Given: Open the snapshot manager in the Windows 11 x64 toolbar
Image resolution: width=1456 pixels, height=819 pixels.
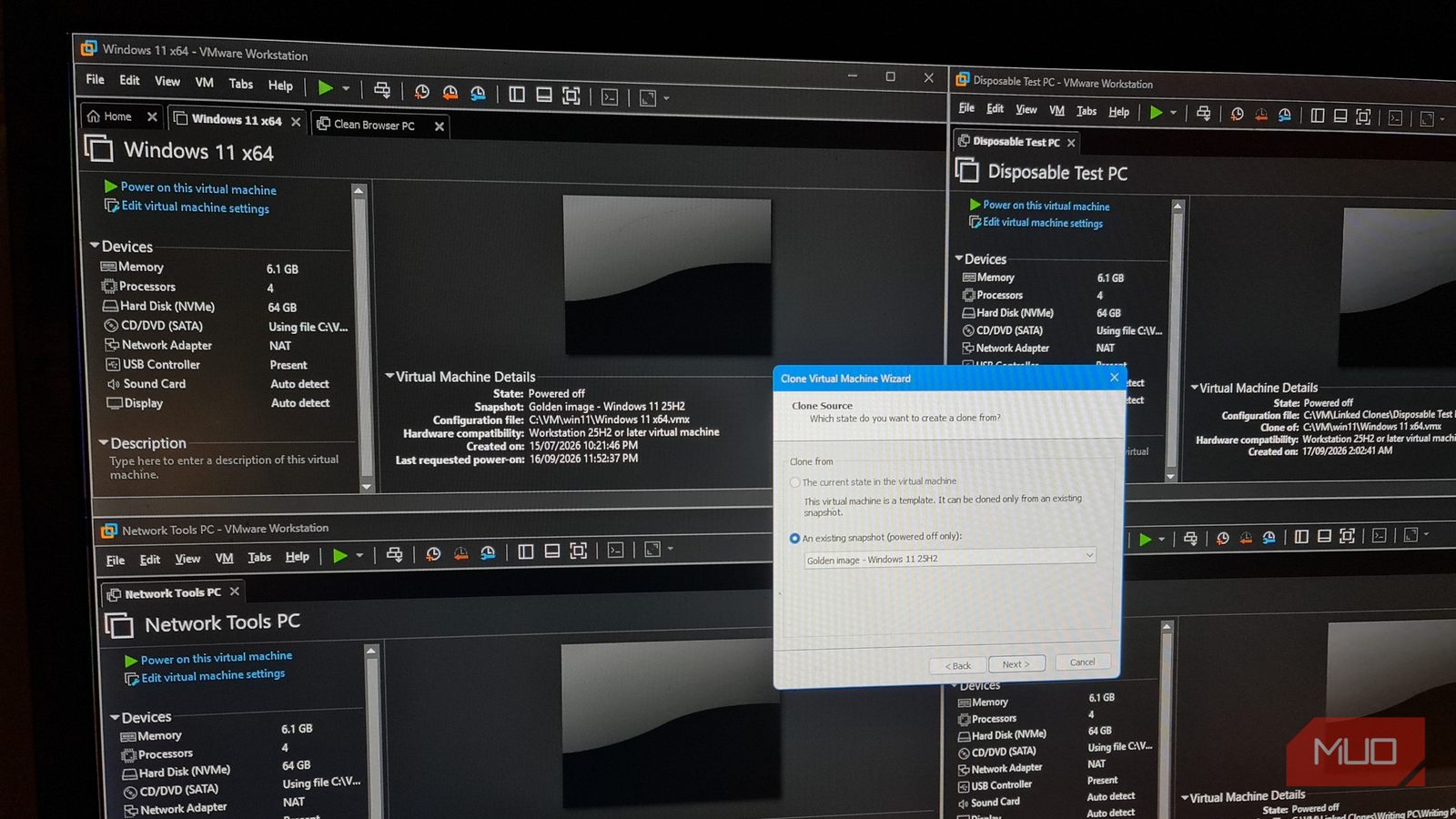Looking at the screenshot, I should 478,93.
